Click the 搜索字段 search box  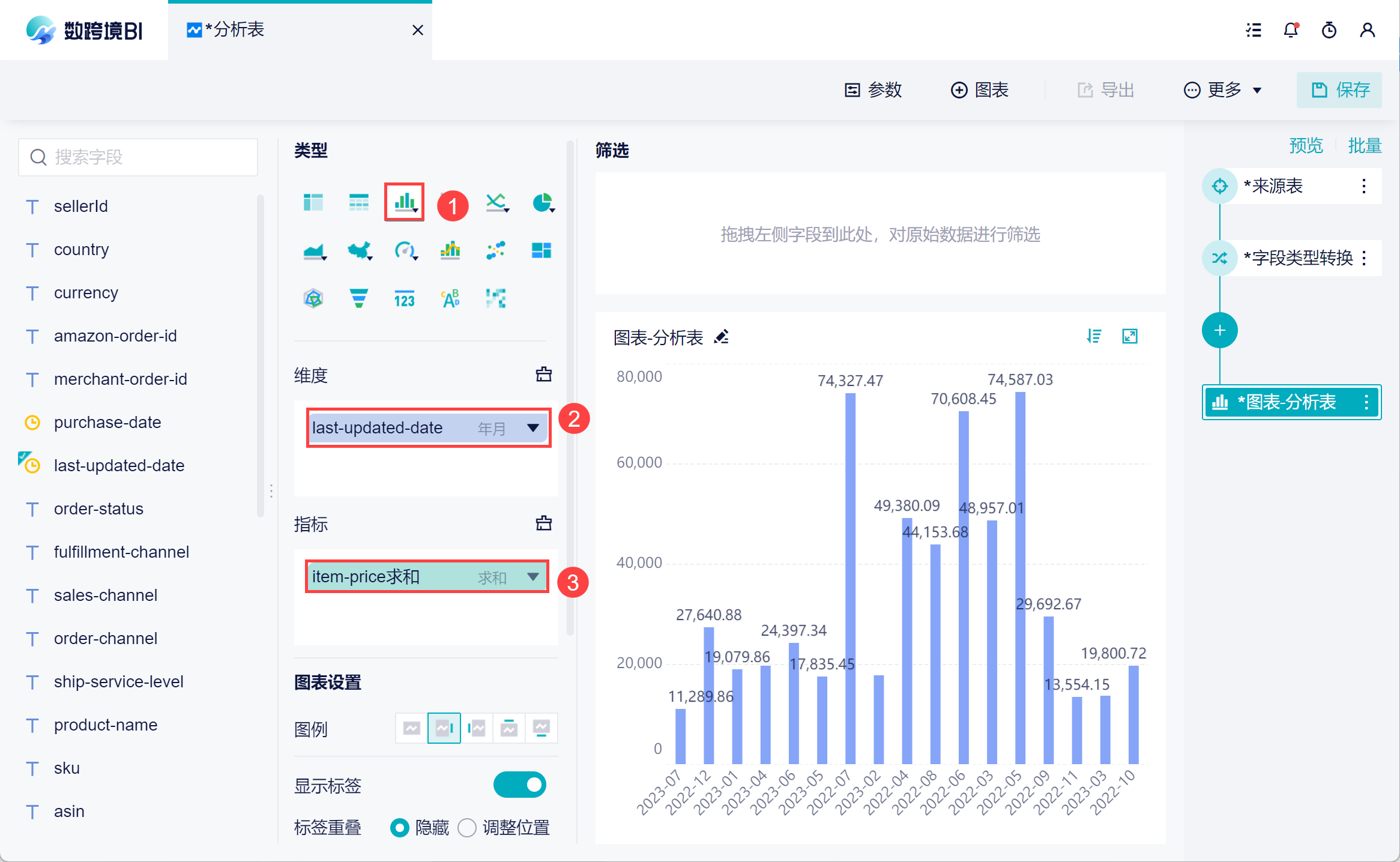coord(138,157)
